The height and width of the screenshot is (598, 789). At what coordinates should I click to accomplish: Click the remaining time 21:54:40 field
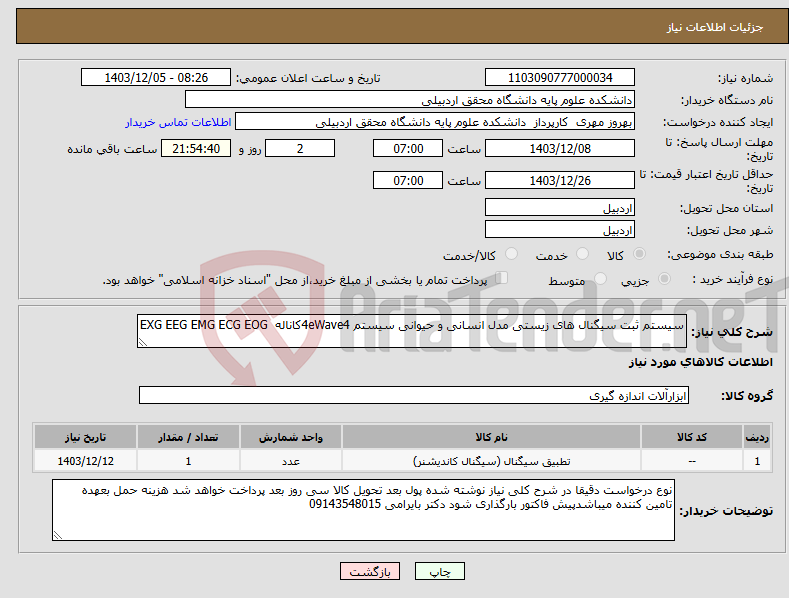point(196,148)
